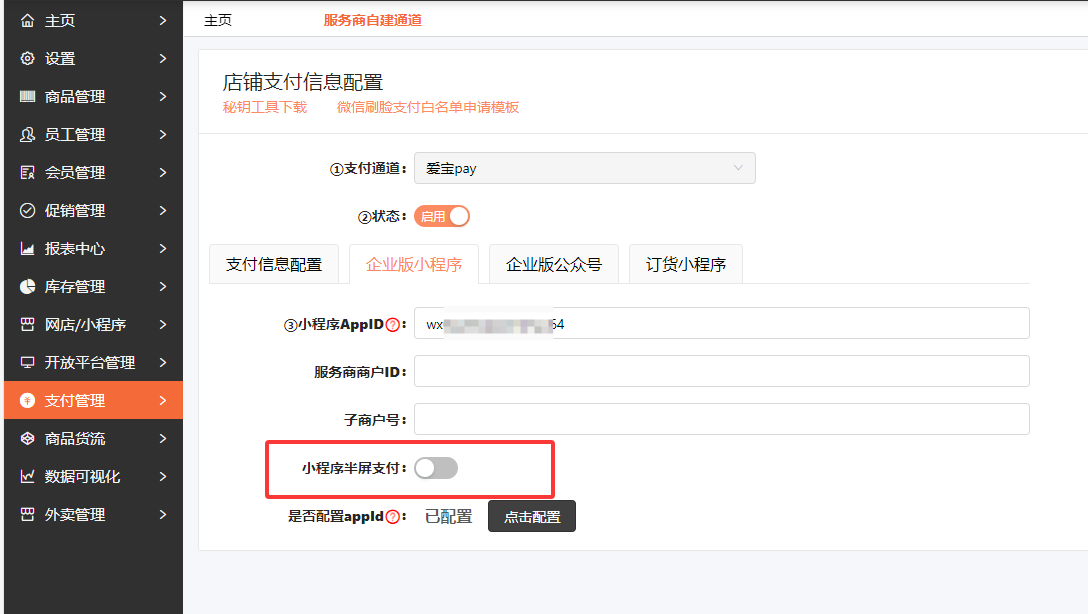
Task: Click the pie chart icon for 库存管理
Action: tap(28, 287)
